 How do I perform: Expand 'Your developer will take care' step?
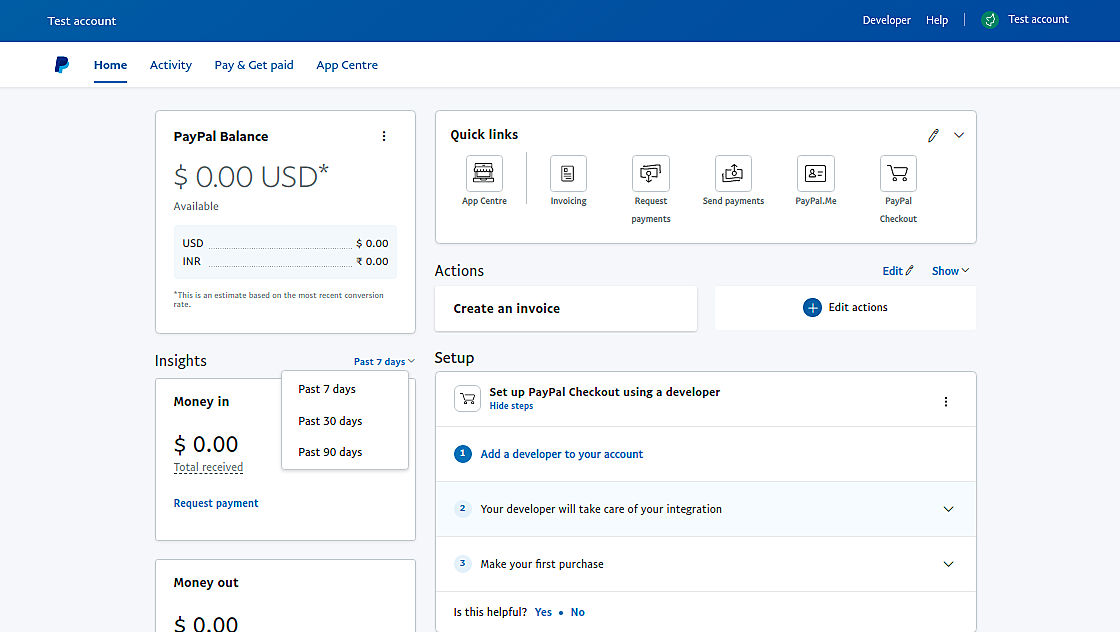(x=949, y=509)
